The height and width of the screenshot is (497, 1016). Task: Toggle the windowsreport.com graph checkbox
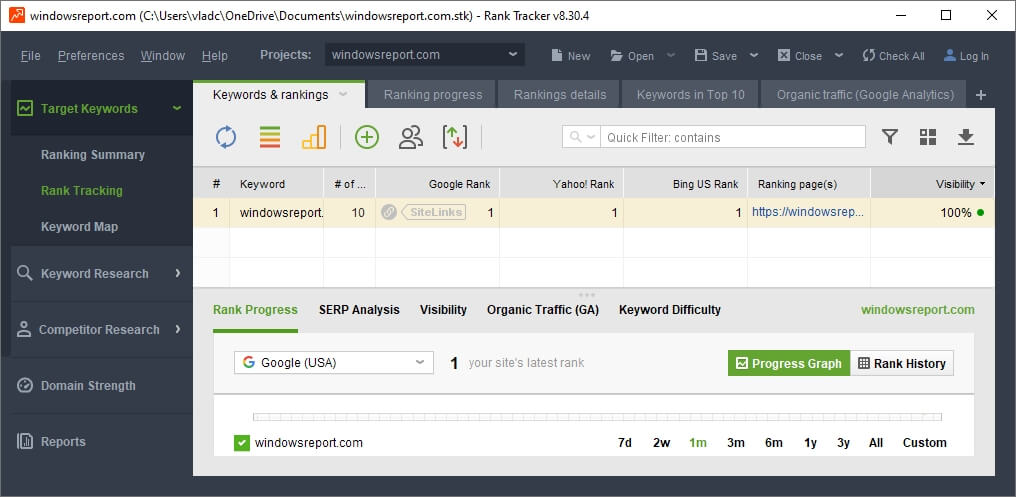coord(242,443)
